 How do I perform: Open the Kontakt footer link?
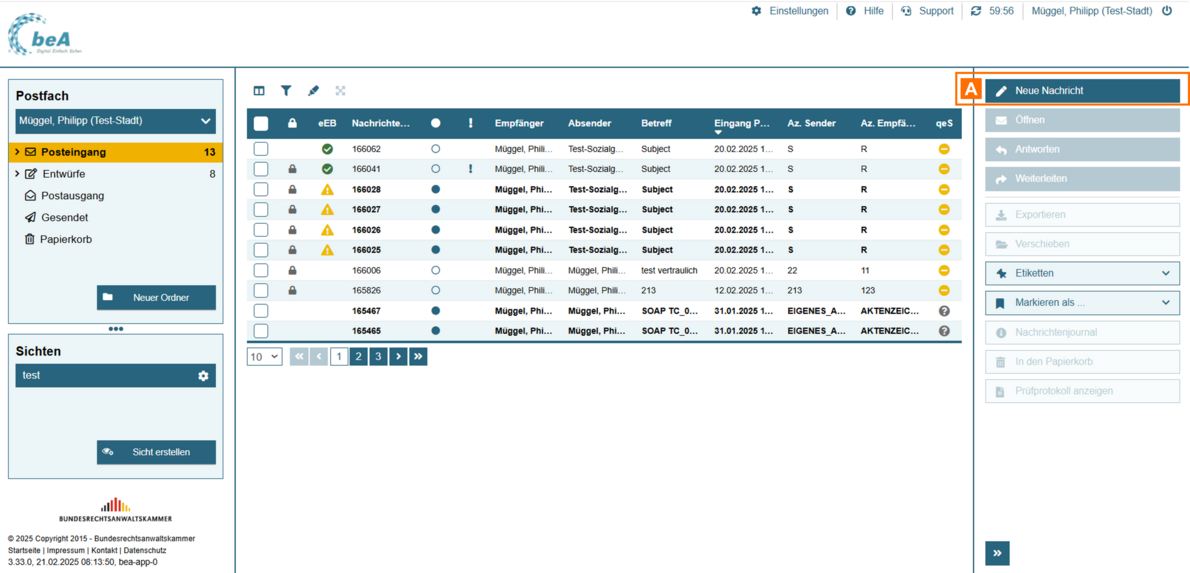point(103,549)
